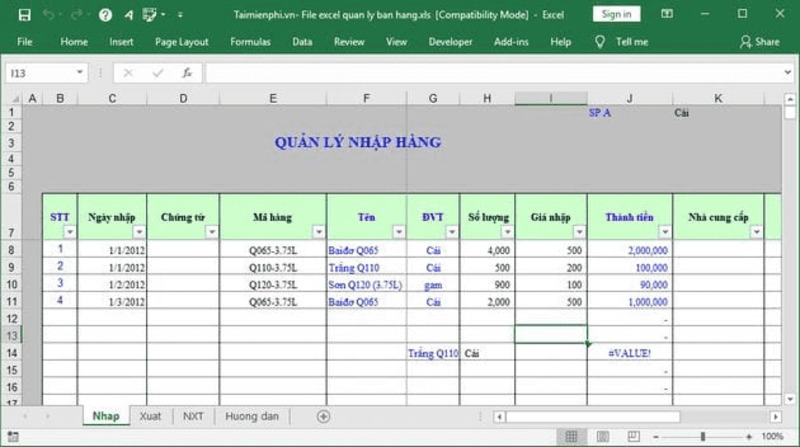Open the Ngày nhập filter dropdown
The image size is (800, 447).
pos(139,232)
